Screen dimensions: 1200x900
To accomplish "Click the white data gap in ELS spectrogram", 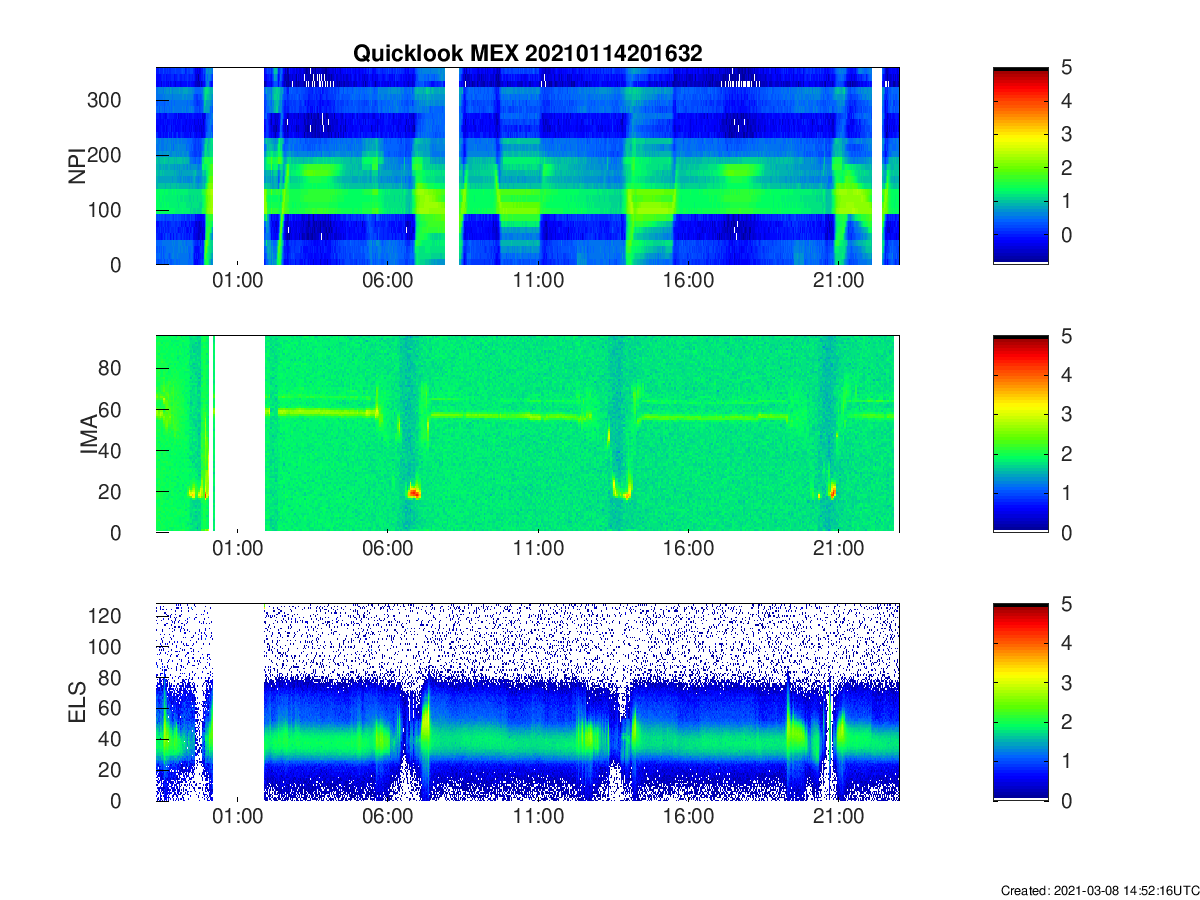I will 239,702.
